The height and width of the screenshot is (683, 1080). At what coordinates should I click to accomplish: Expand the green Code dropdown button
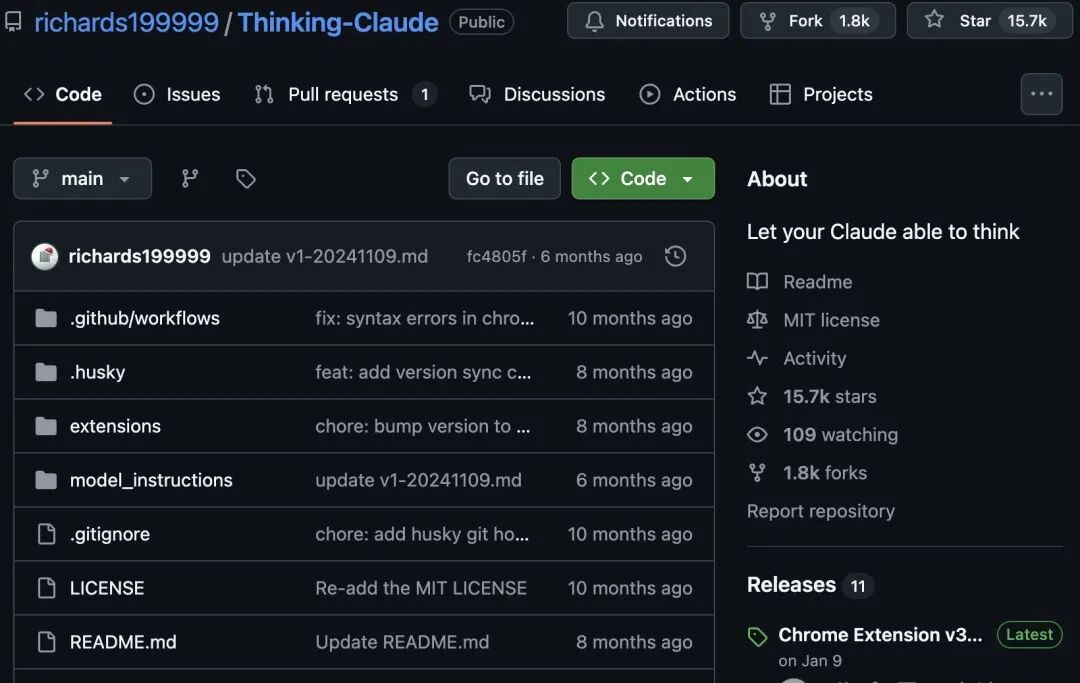[x=643, y=178]
